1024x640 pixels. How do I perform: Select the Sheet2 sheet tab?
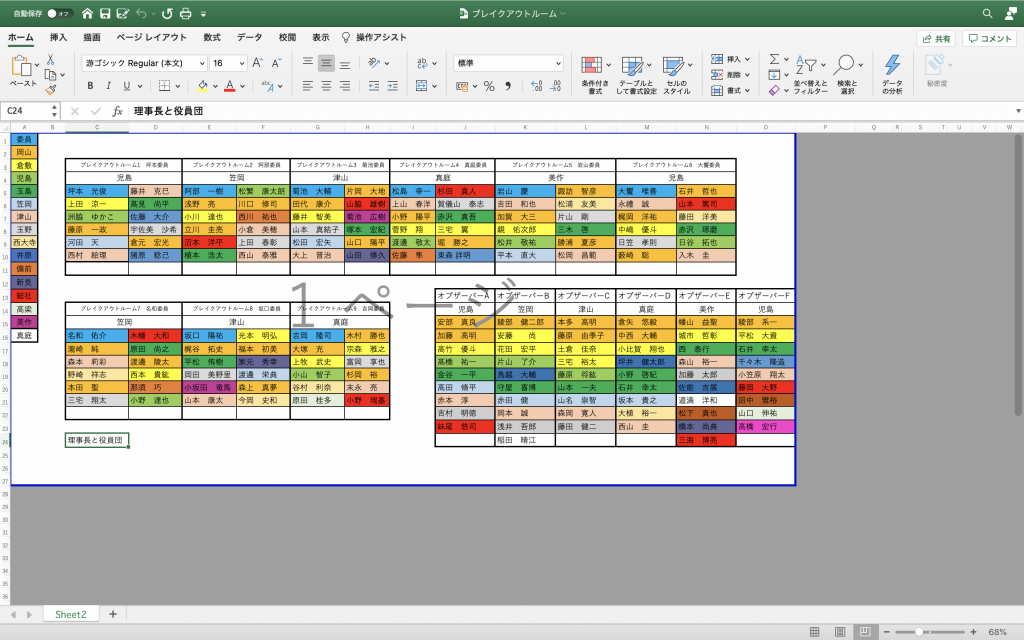click(71, 614)
